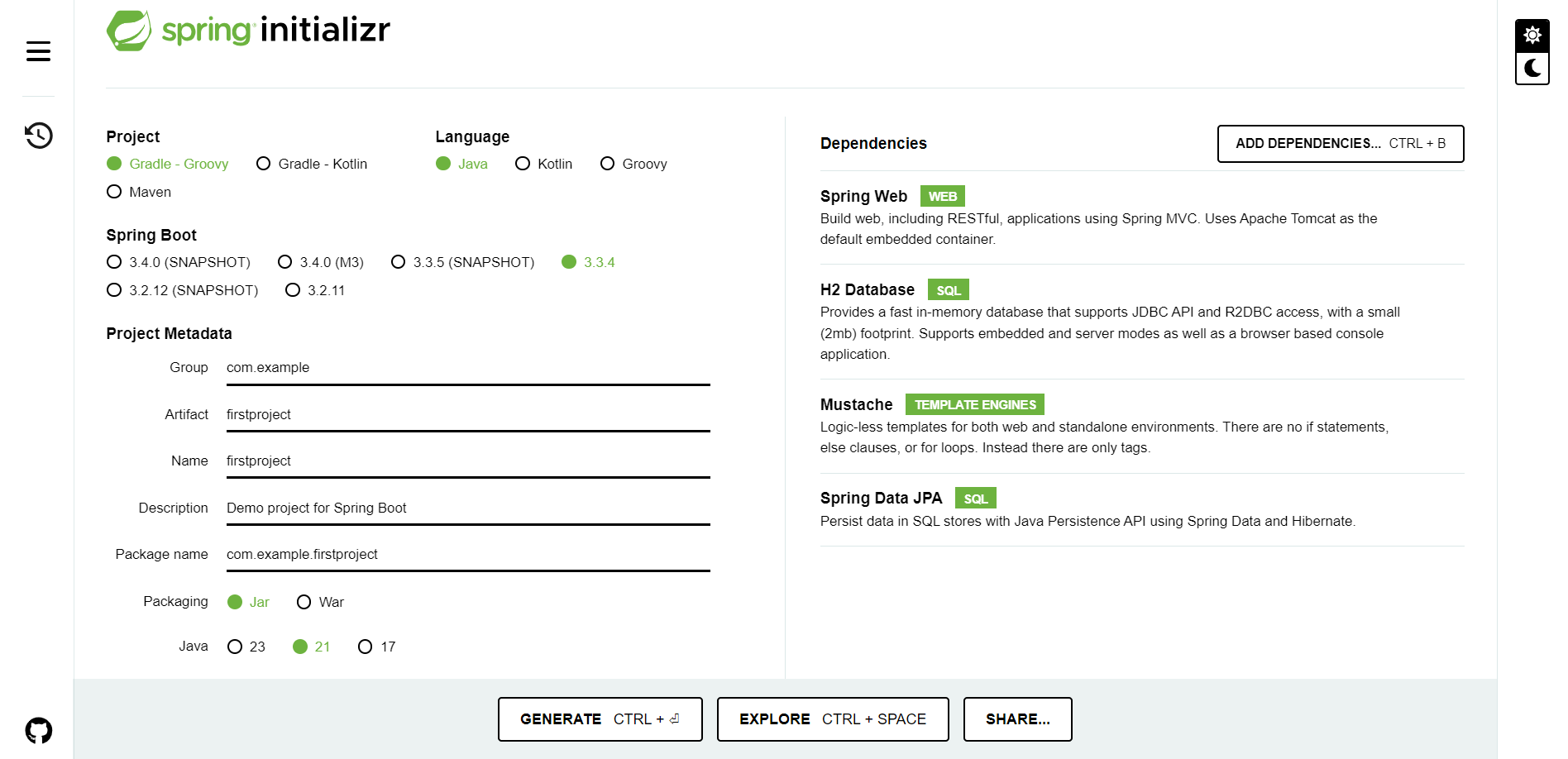Click the WEB tag next to Spring Web
The height and width of the screenshot is (759, 1568).
pyautogui.click(x=942, y=196)
